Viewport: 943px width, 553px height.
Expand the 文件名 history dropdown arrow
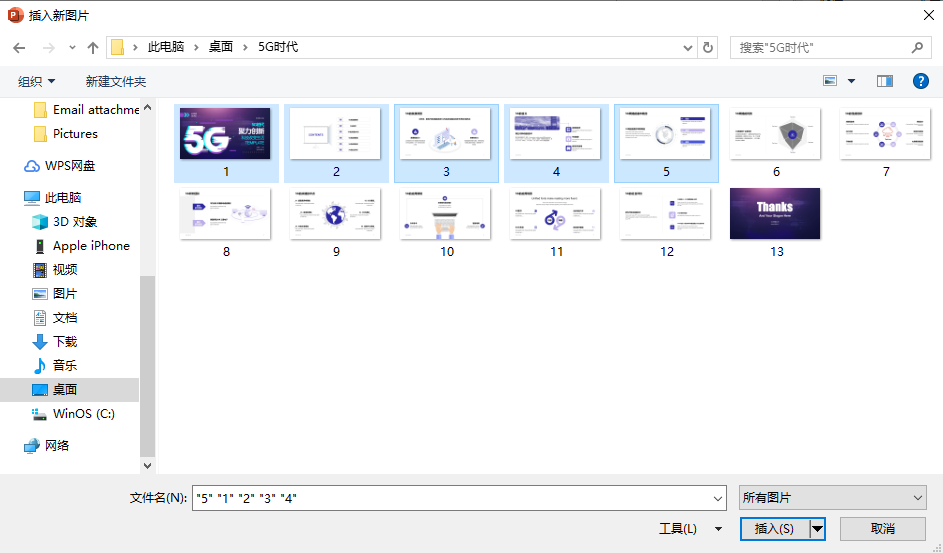pos(717,498)
